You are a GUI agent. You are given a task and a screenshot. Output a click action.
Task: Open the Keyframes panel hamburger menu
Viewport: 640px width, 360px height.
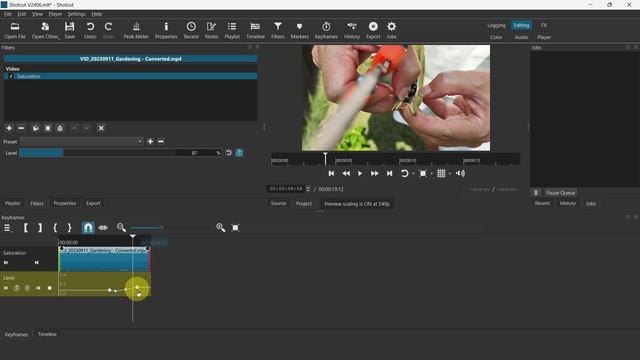pyautogui.click(x=7, y=228)
